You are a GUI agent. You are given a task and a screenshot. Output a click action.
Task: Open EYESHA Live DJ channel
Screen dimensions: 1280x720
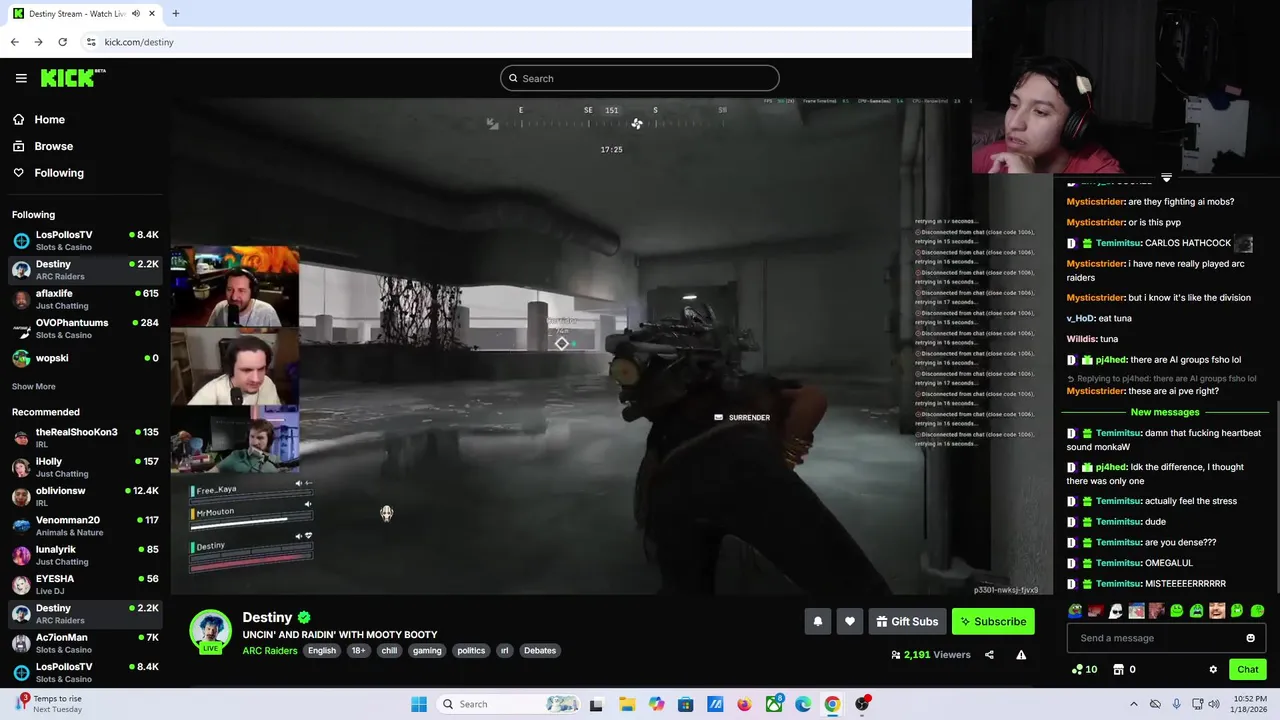click(x=85, y=584)
